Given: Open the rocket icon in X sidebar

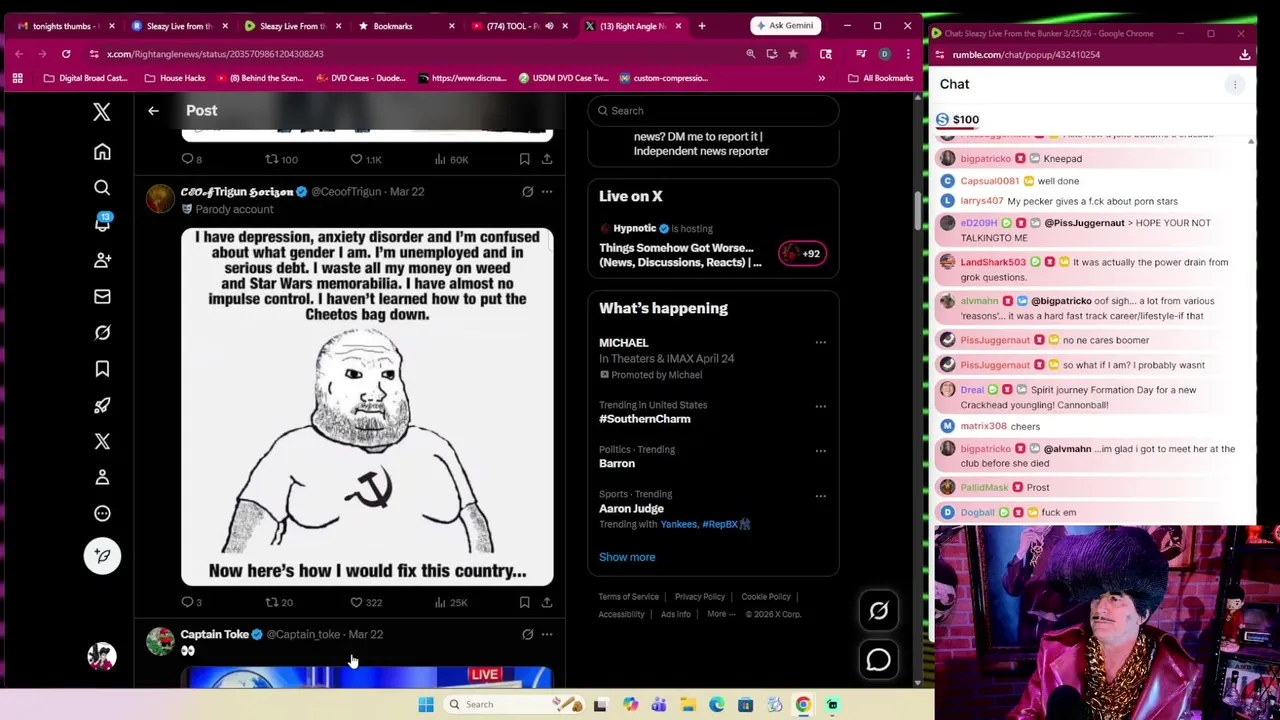Looking at the screenshot, I should [x=102, y=405].
